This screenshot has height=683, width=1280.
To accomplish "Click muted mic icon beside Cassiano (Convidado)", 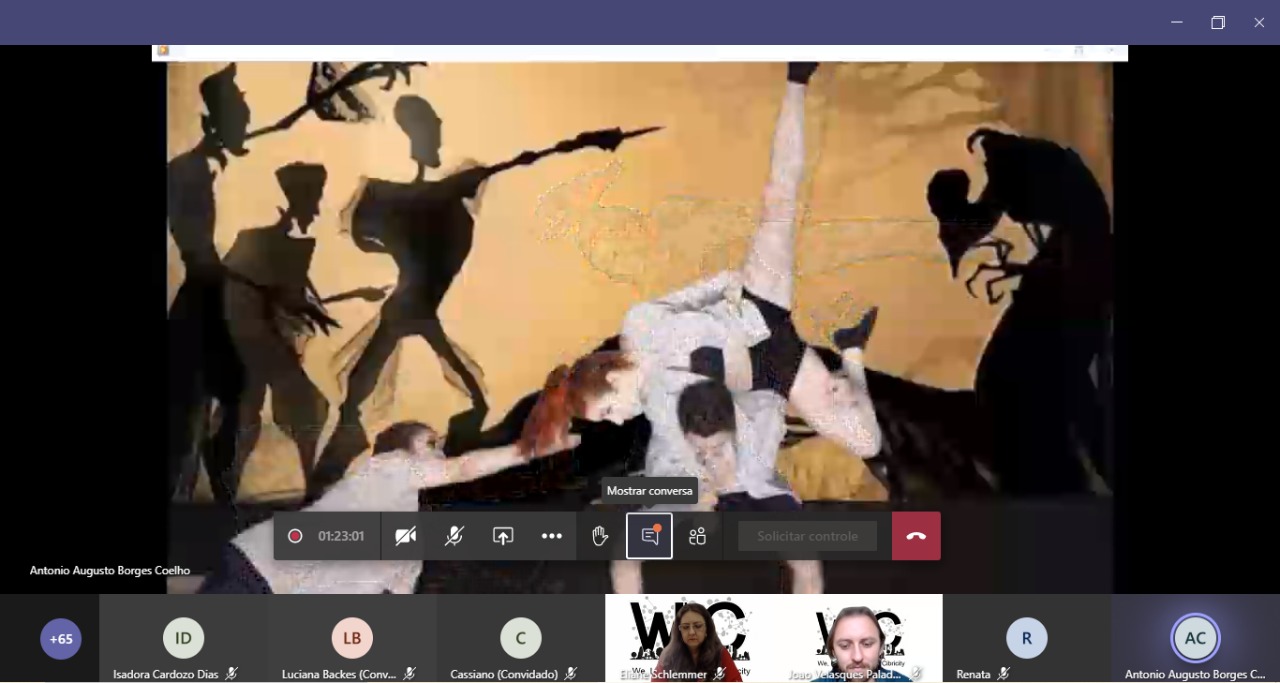I will tap(570, 674).
